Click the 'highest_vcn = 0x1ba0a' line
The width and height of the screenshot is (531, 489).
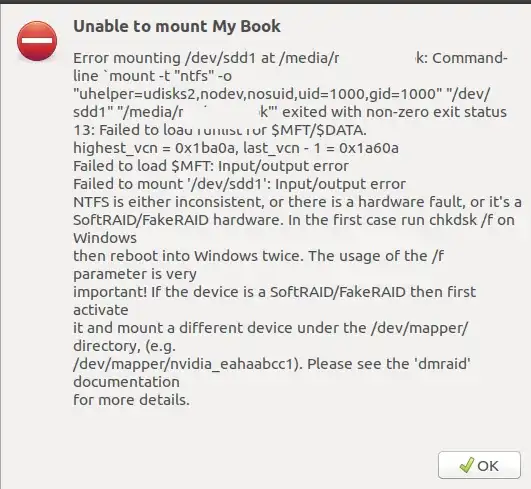[x=236, y=148]
